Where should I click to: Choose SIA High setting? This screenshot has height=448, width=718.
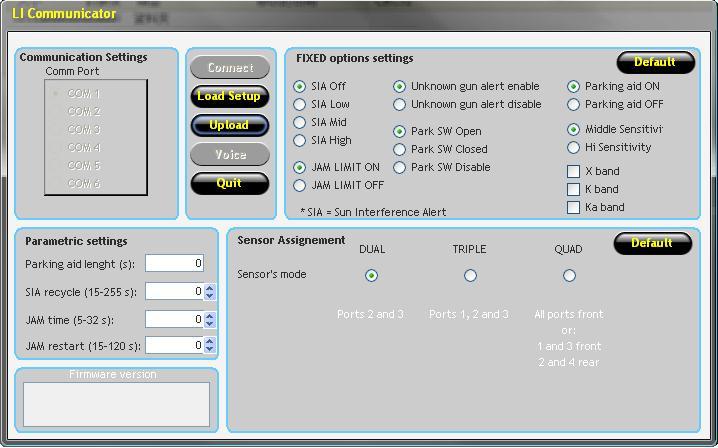pyautogui.click(x=299, y=141)
